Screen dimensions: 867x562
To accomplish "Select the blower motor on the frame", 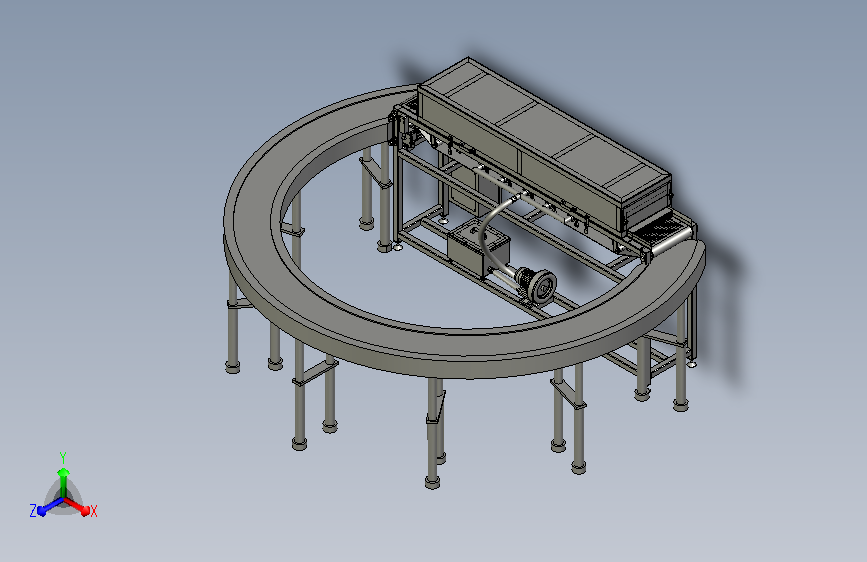I will pyautogui.click(x=537, y=285).
